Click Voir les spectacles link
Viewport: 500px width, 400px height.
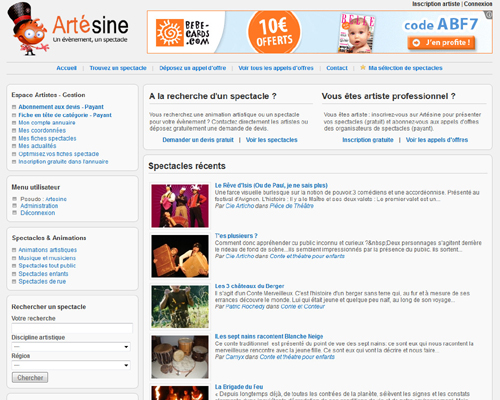tap(272, 140)
